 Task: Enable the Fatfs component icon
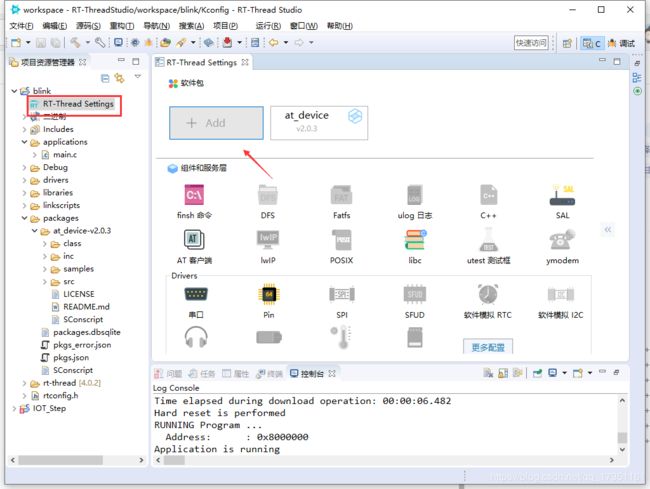(342, 195)
